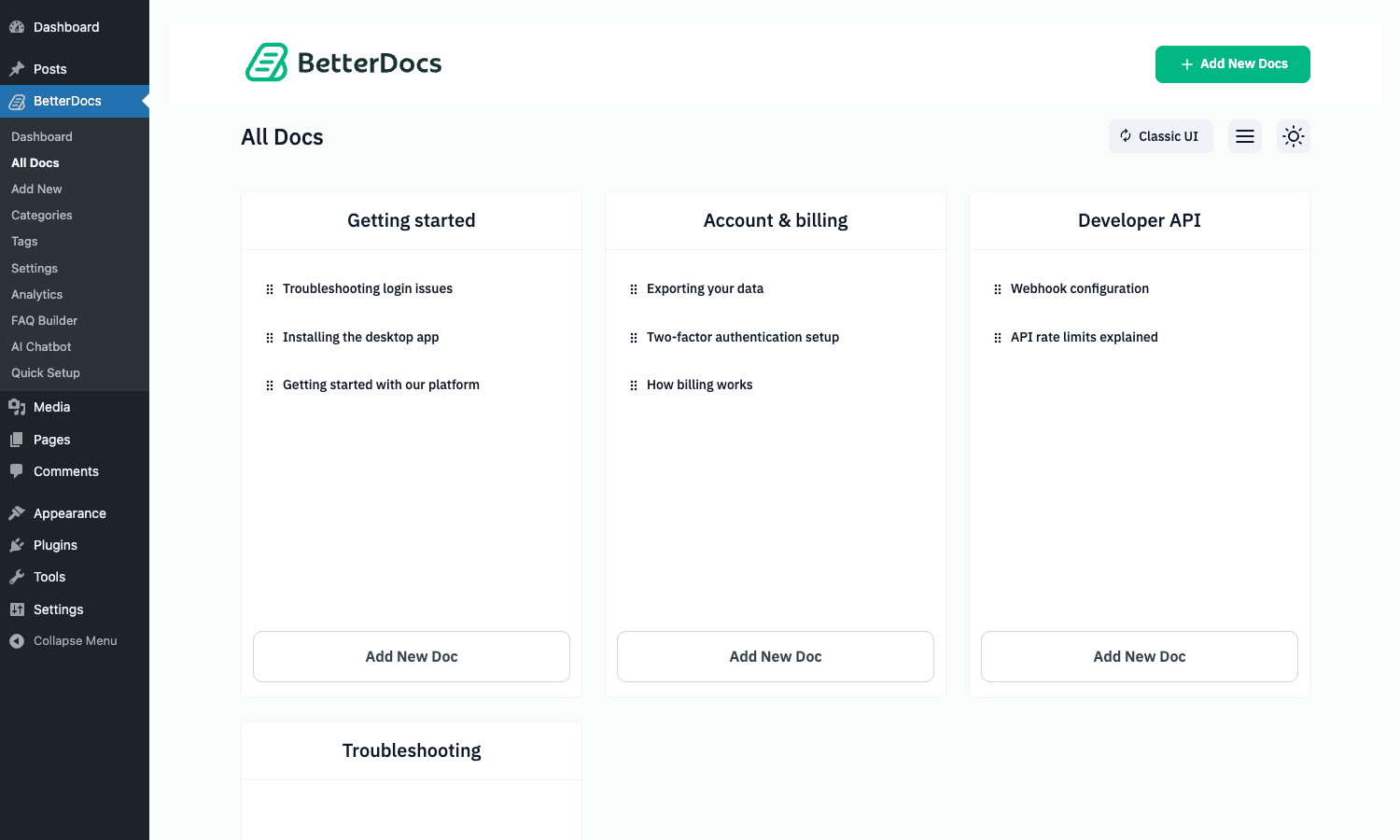Click the Pages icon in sidebar
Image resolution: width=1400 pixels, height=840 pixels.
[17, 440]
